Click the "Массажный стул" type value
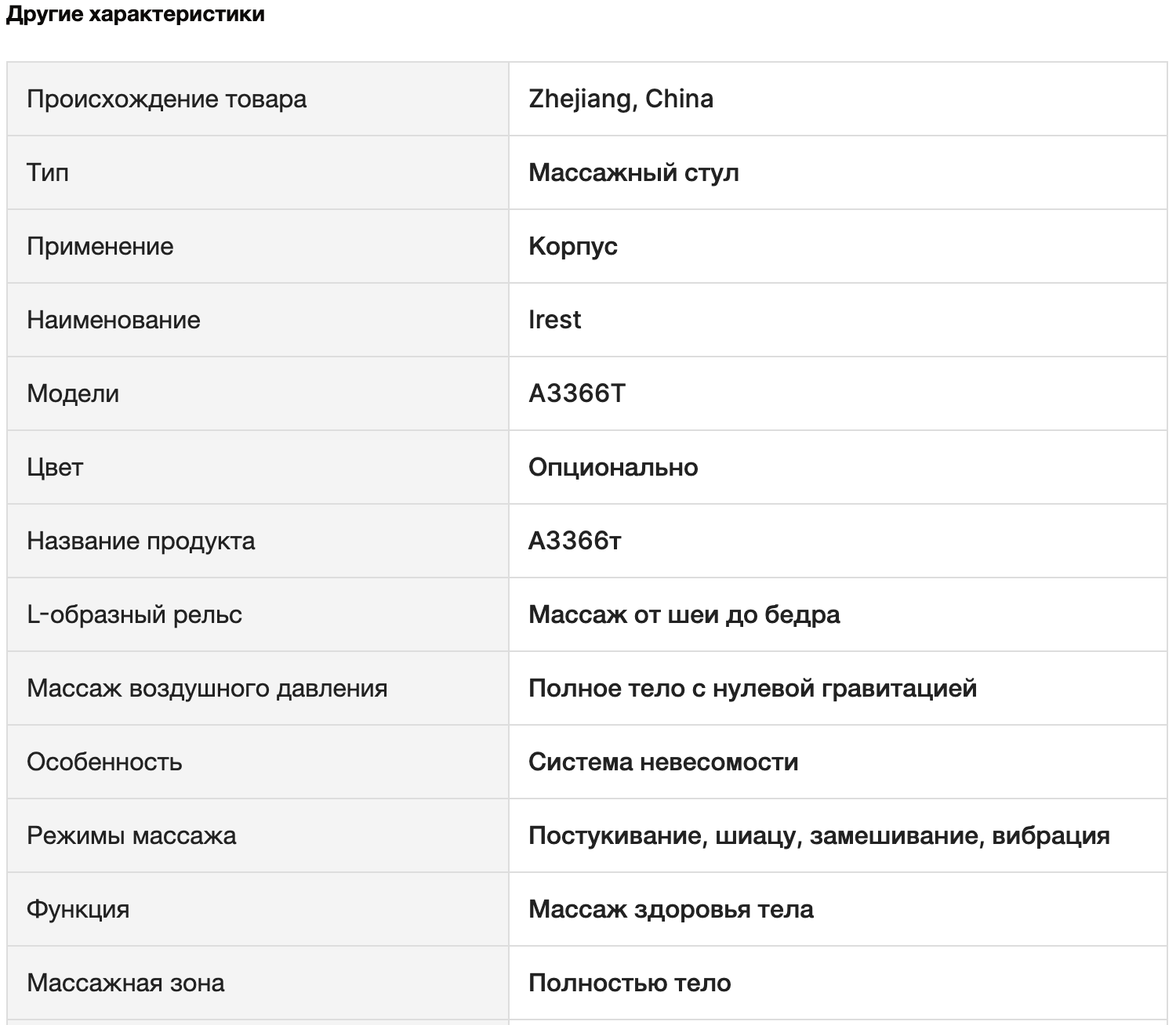 click(633, 172)
